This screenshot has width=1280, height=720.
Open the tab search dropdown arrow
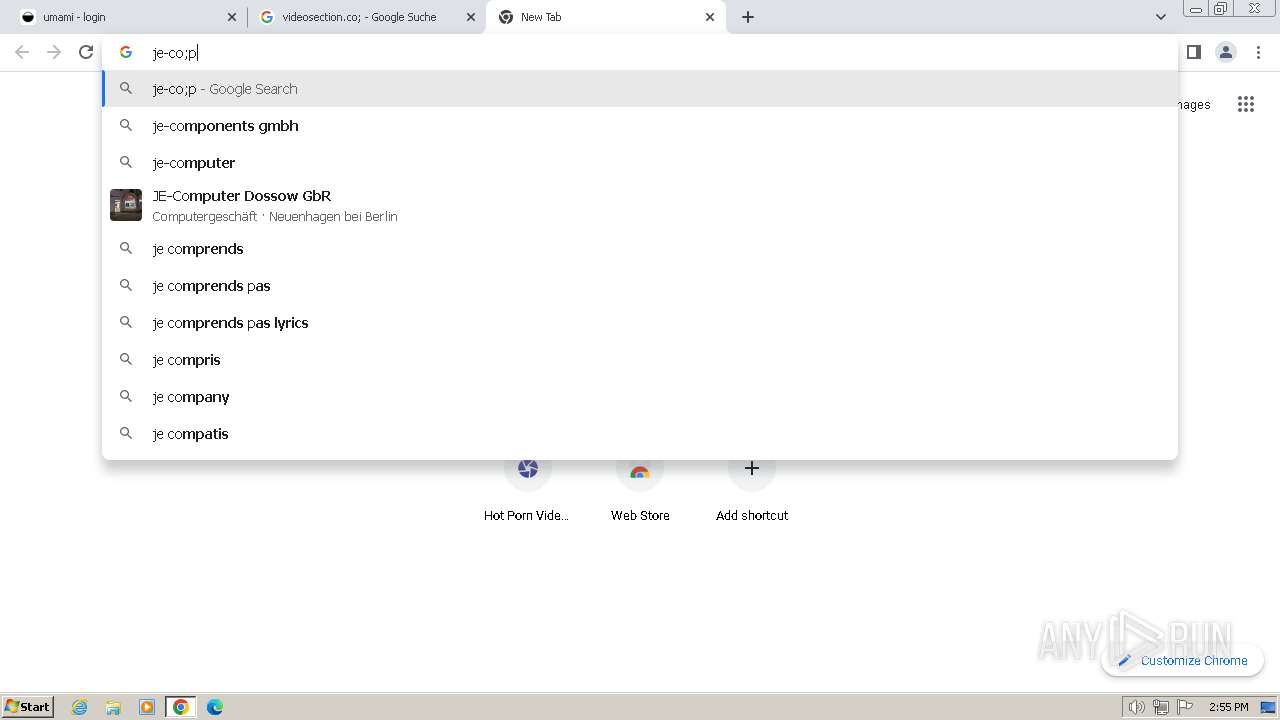[x=1160, y=17]
